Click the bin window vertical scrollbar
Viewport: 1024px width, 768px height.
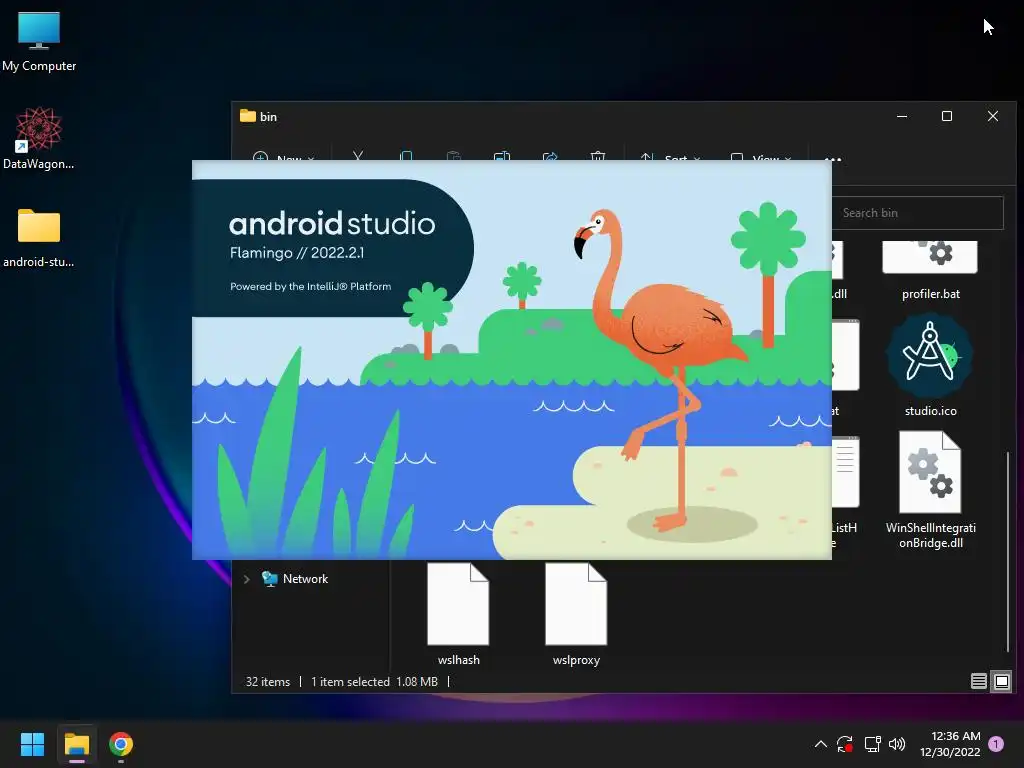tap(1008, 552)
